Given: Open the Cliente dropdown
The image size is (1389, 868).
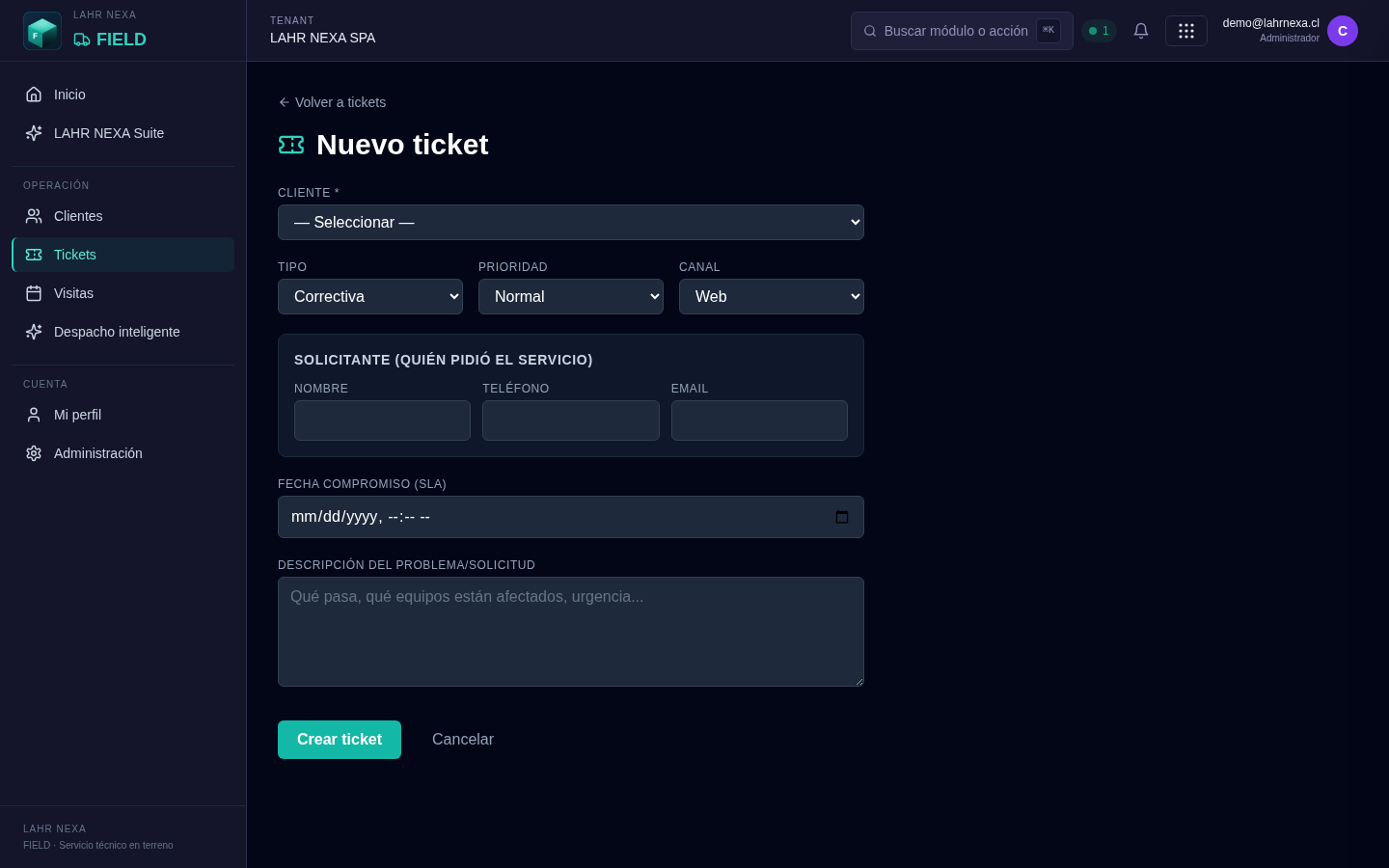Looking at the screenshot, I should (x=571, y=223).
